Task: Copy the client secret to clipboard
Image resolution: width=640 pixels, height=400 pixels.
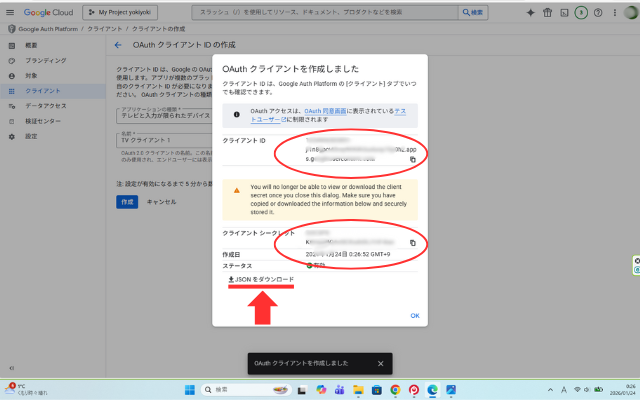Action: pyautogui.click(x=412, y=242)
